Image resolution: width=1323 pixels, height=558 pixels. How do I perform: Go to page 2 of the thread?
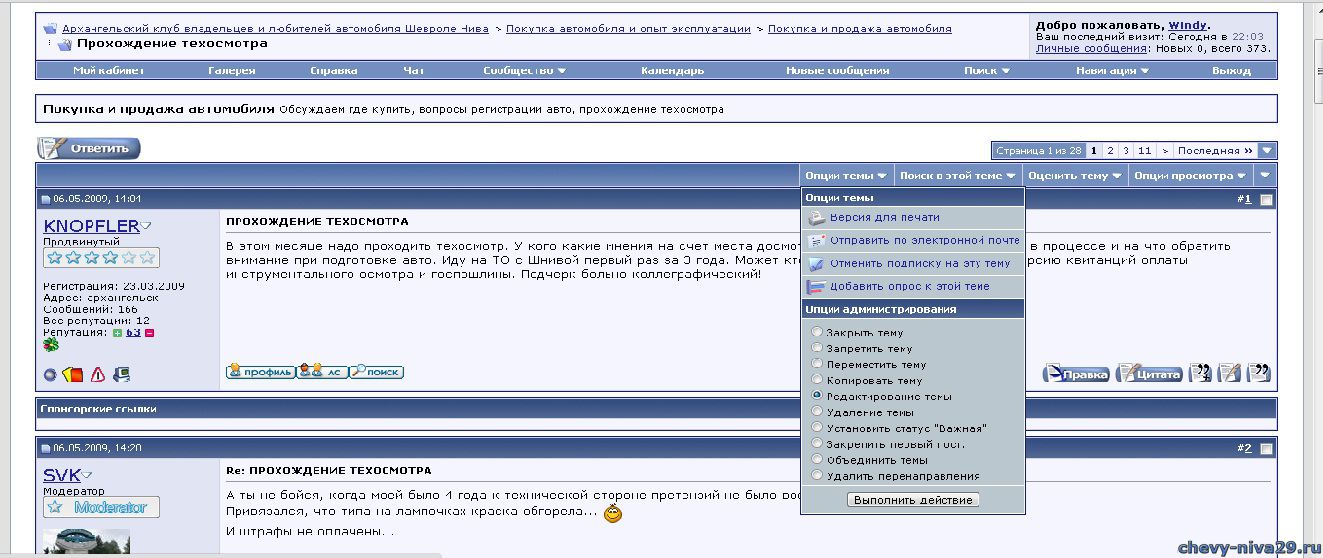(x=1109, y=151)
